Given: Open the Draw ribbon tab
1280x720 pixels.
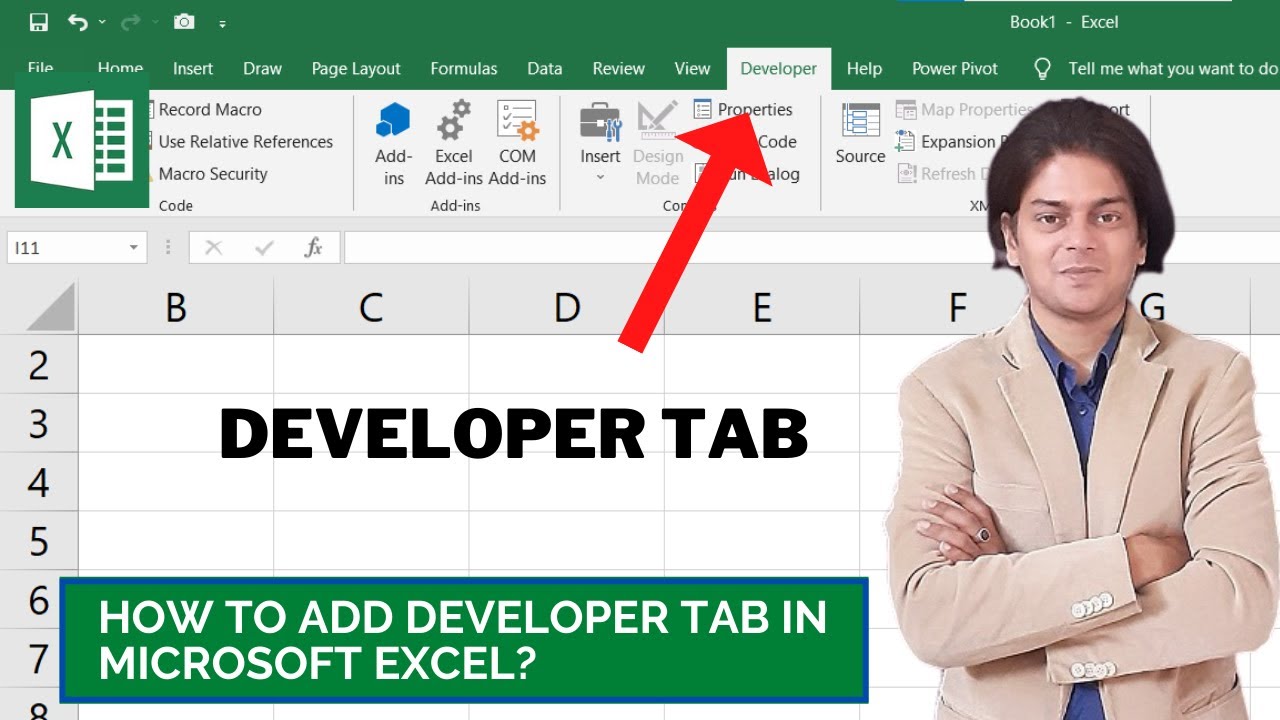Looking at the screenshot, I should [262, 69].
